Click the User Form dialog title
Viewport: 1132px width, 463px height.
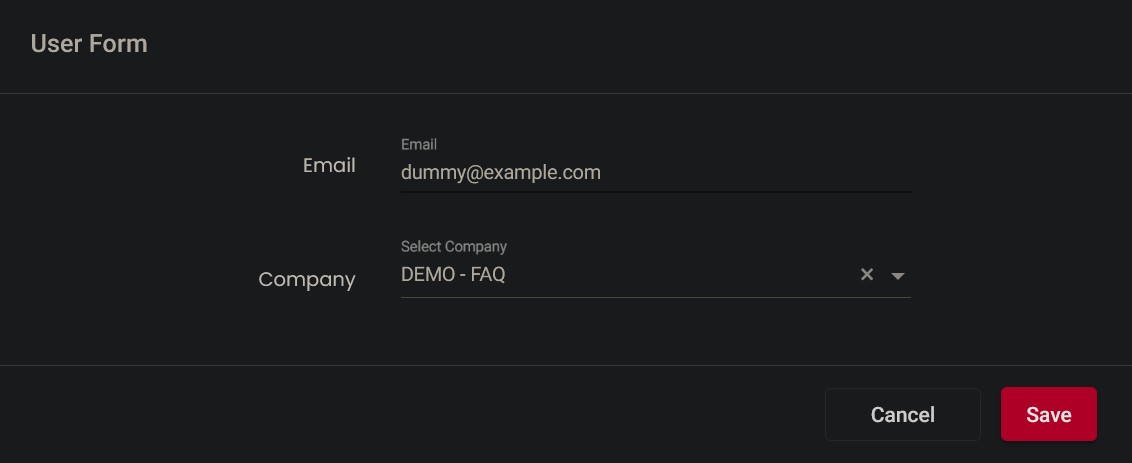point(89,44)
